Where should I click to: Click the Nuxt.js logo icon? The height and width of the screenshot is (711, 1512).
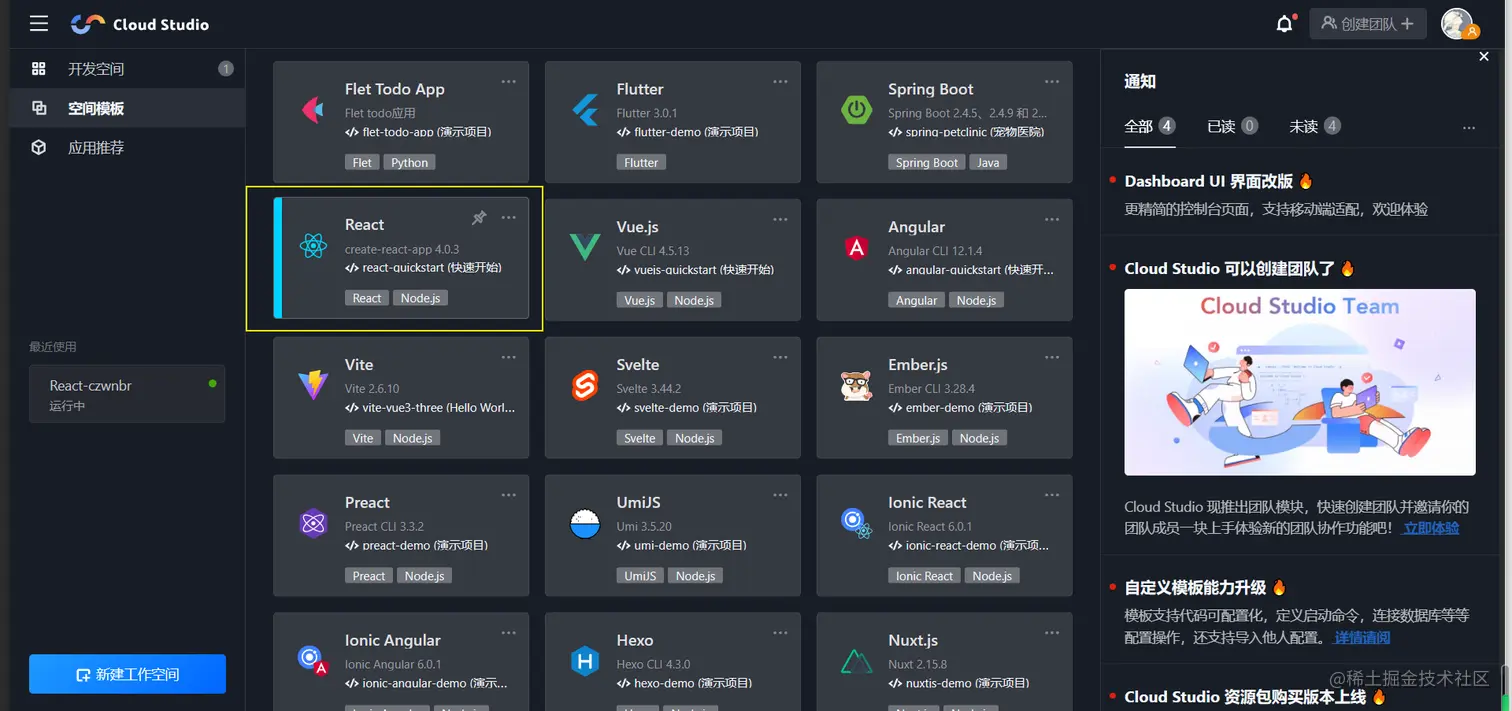point(856,661)
